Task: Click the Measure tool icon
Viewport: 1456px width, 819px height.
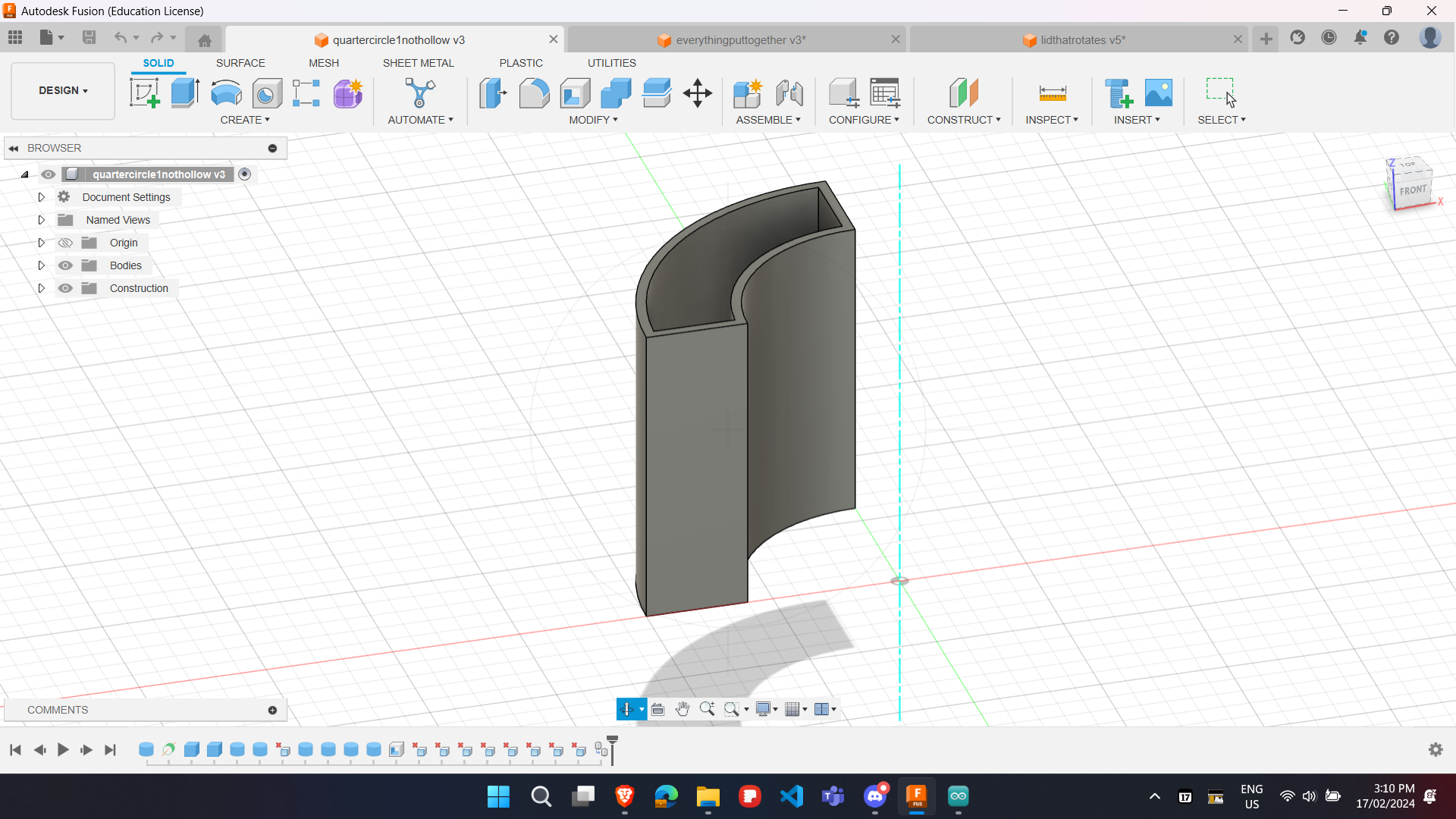Action: click(x=1052, y=93)
